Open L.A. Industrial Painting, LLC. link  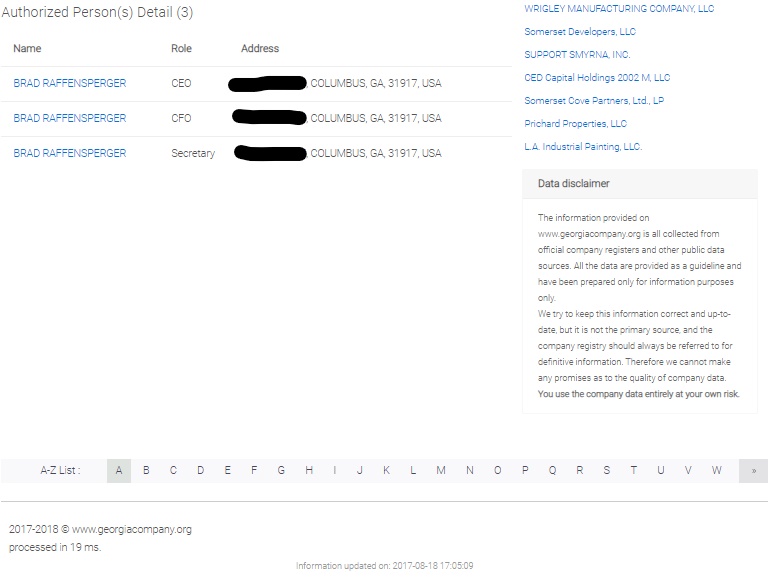pos(583,147)
